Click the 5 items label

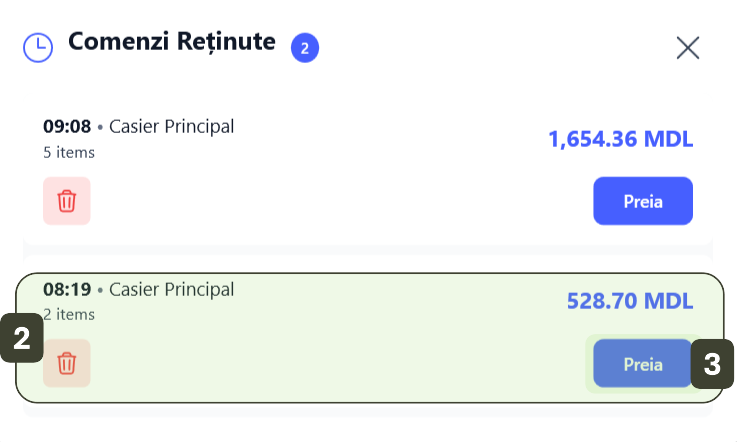69,153
